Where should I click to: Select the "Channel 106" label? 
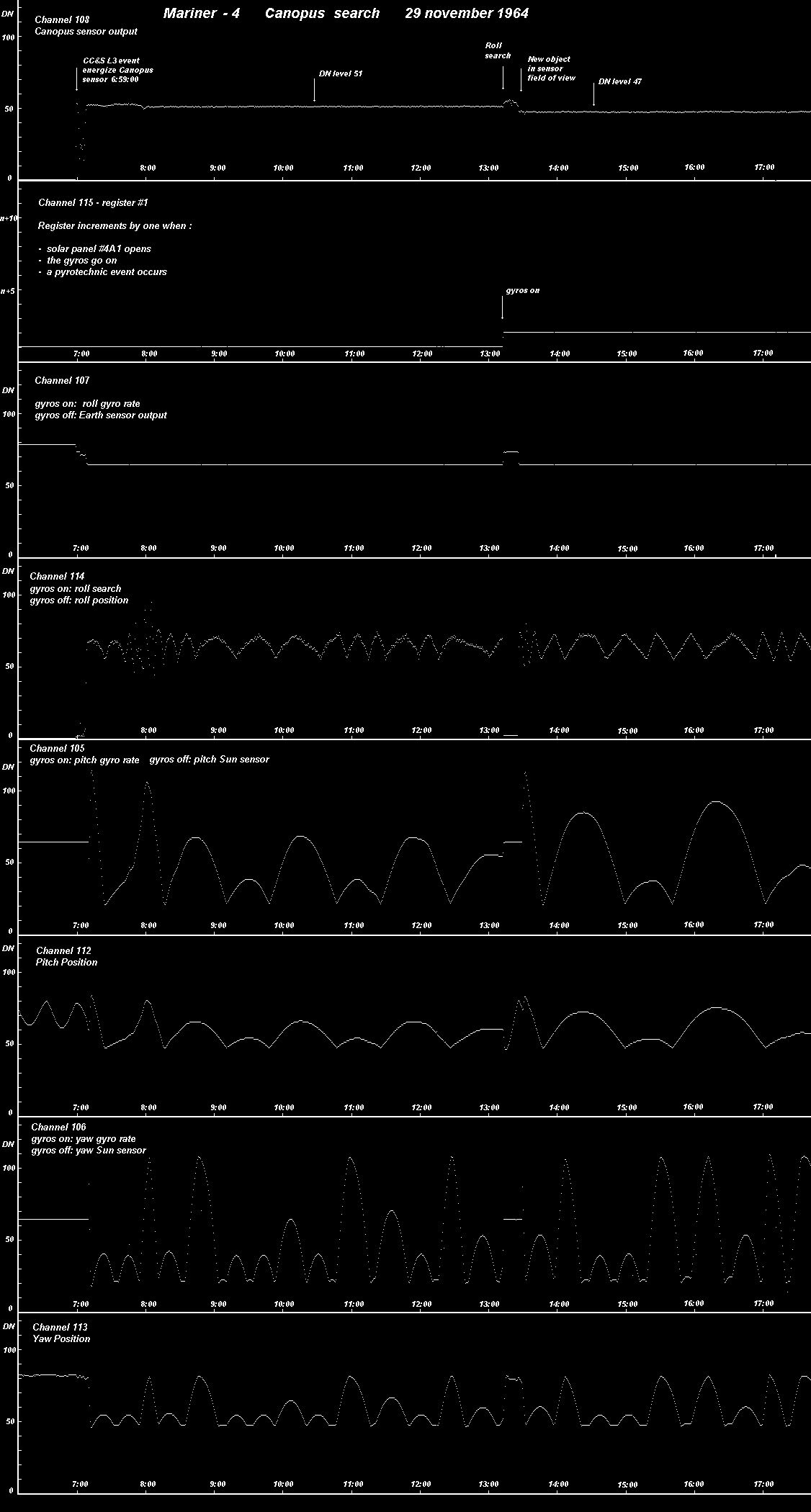(x=59, y=1127)
